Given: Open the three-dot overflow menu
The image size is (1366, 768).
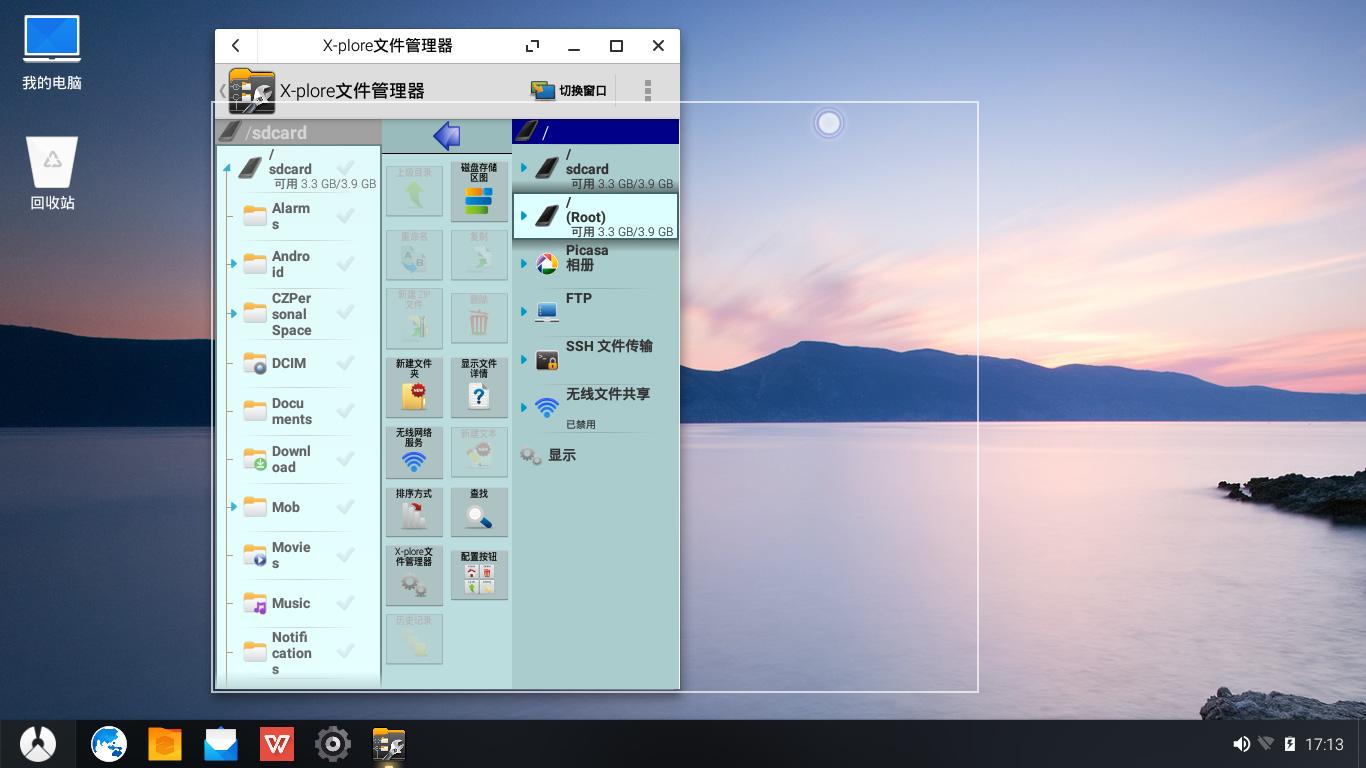Looking at the screenshot, I should 647,89.
